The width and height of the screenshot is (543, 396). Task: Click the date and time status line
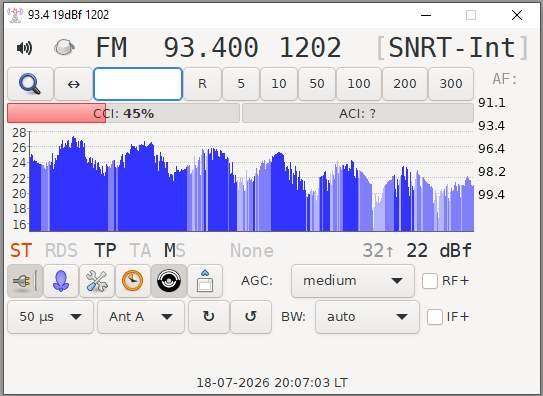click(x=272, y=383)
